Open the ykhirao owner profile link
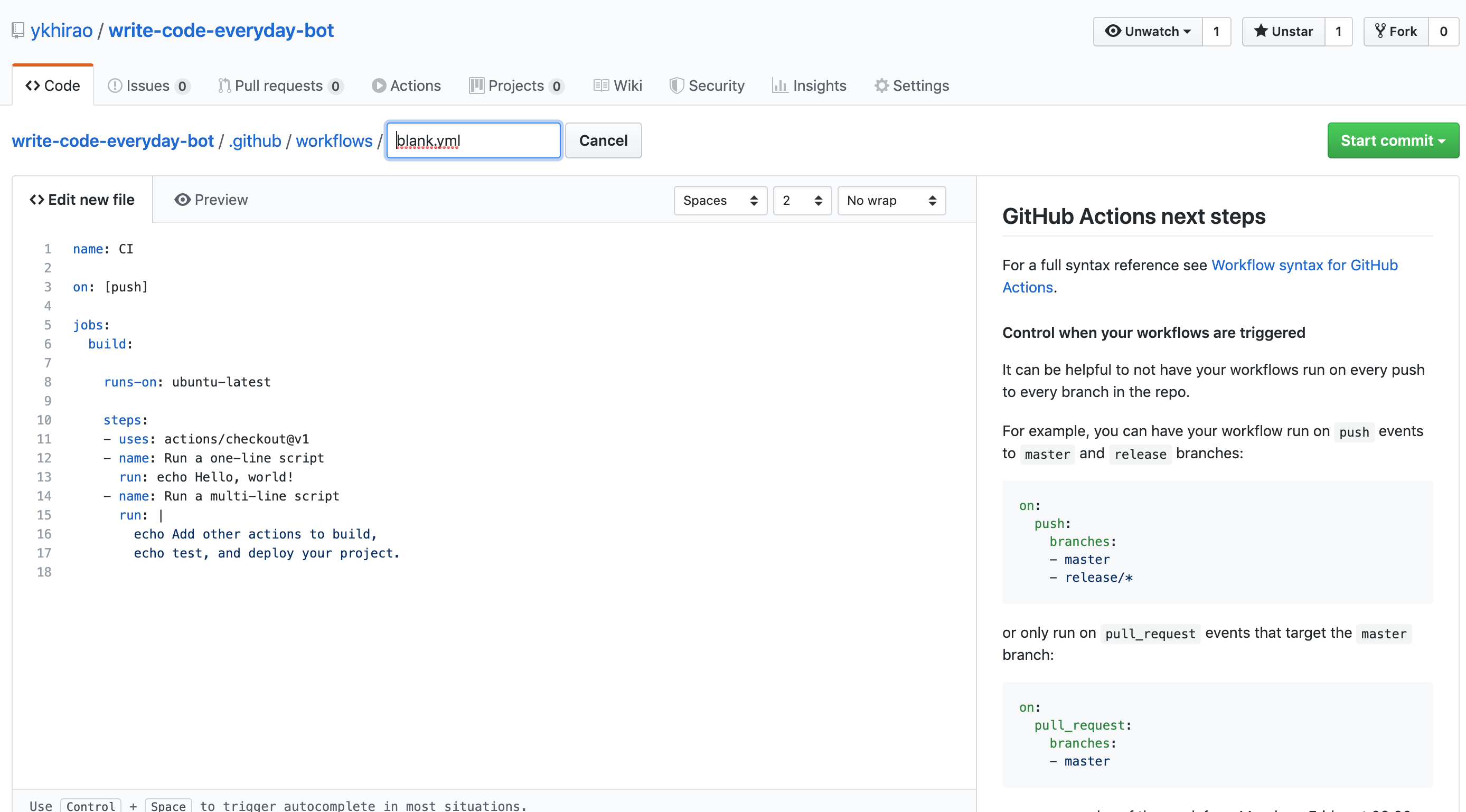1466x812 pixels. (61, 30)
